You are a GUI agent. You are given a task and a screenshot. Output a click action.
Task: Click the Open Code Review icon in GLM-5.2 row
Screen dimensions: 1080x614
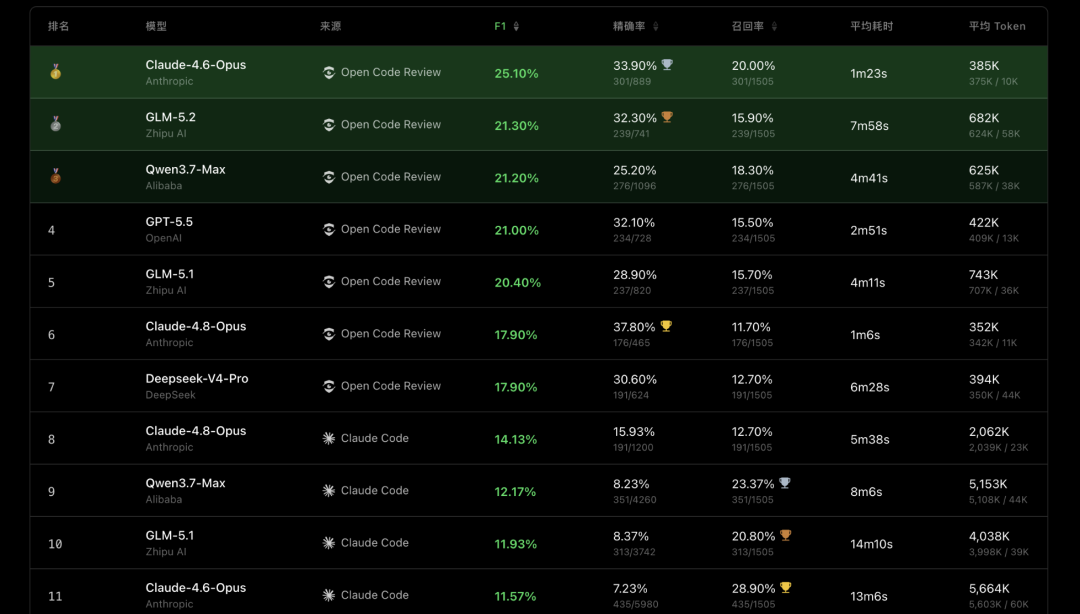tap(329, 125)
